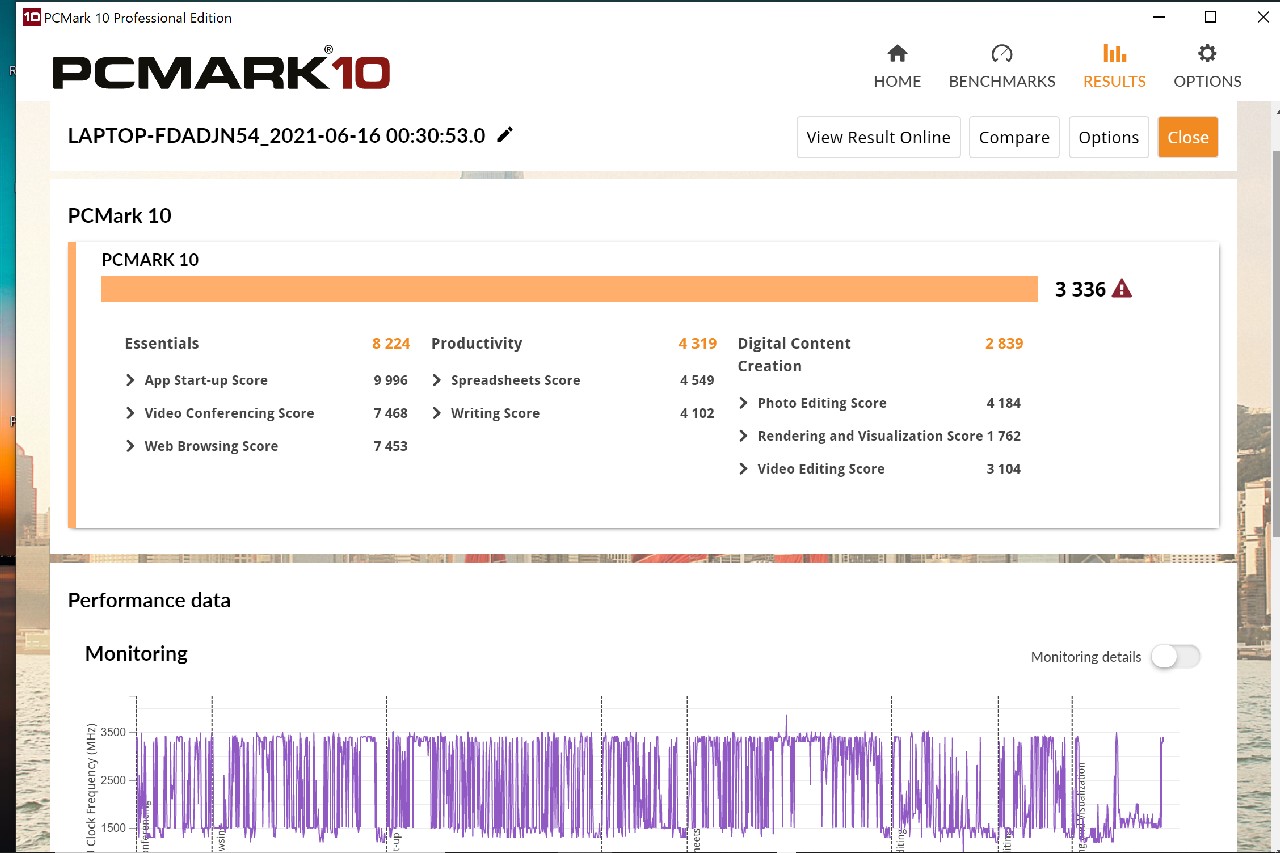Click the Compare button
Screen dimensions: 1280x853
(1014, 137)
